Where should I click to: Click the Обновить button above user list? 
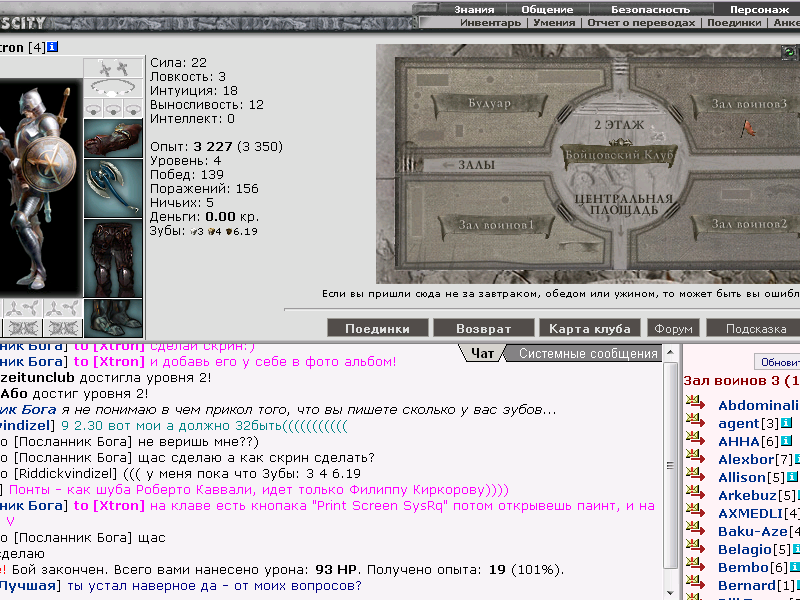pos(778,362)
